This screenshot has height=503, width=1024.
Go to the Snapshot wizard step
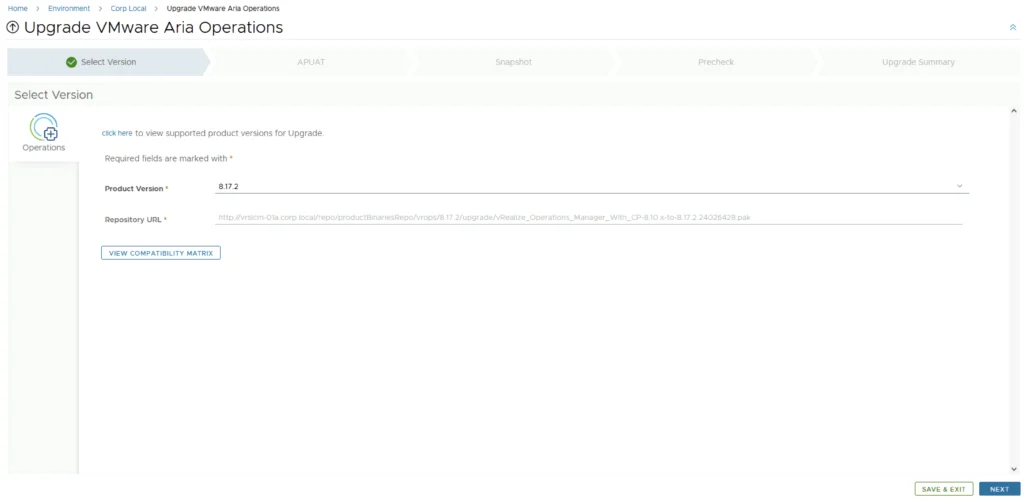513,62
